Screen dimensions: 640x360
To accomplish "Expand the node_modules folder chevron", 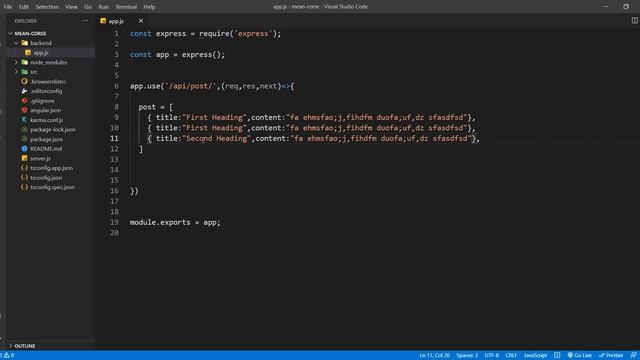I will coord(16,62).
